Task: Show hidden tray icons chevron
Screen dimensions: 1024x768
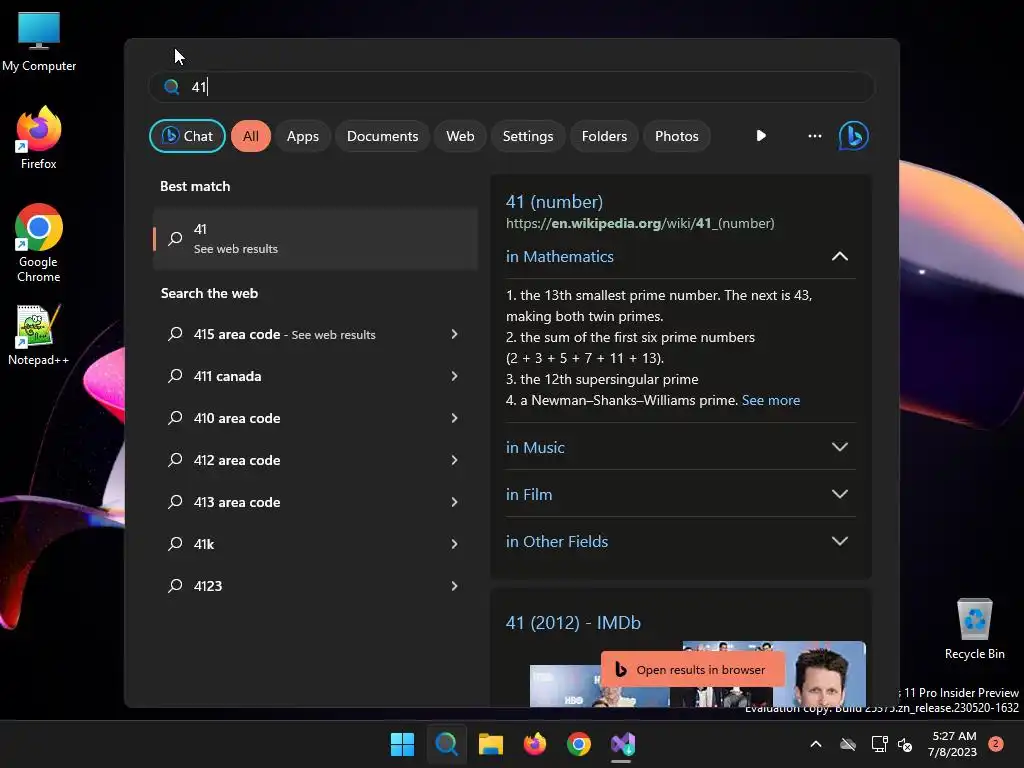Action: (x=816, y=744)
